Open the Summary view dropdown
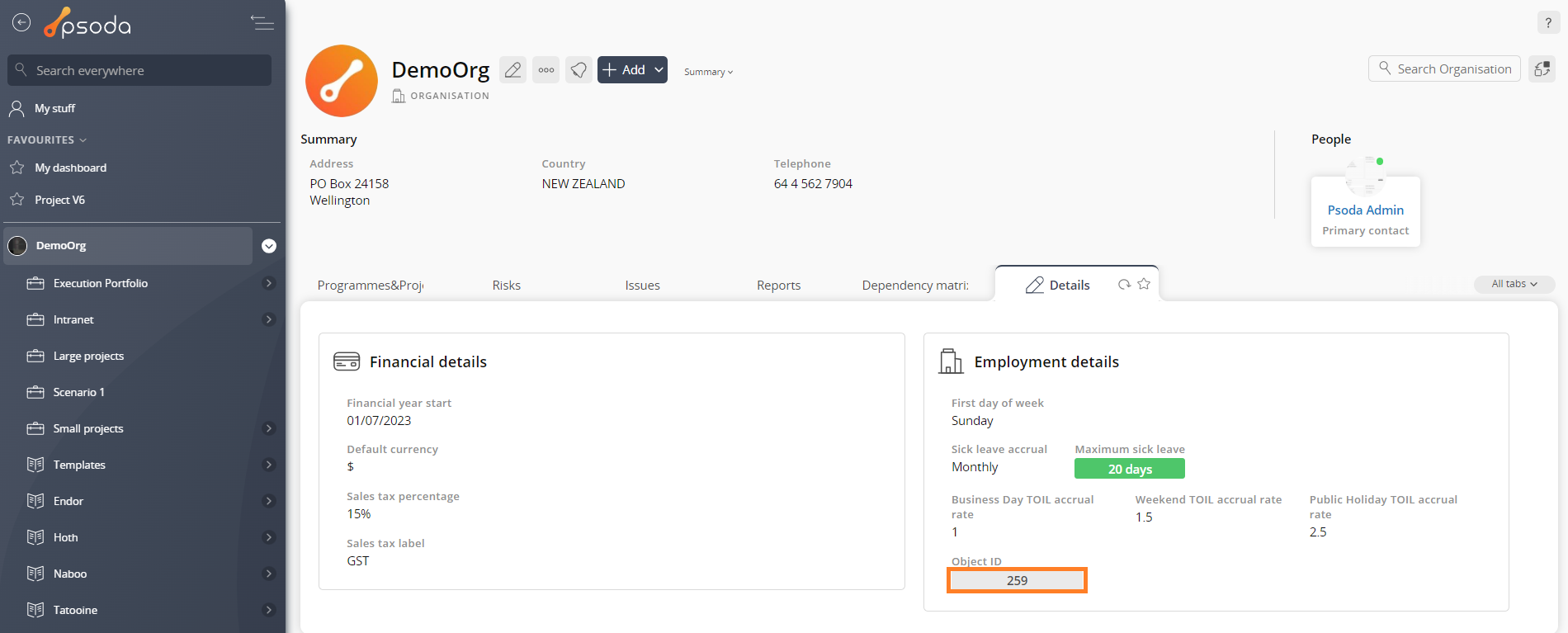The image size is (1568, 633). coord(708,72)
